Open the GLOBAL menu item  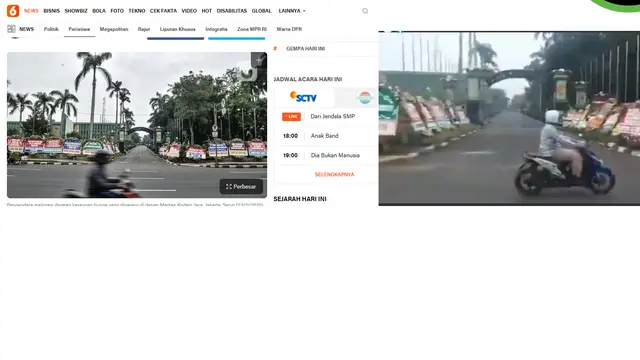262,11
